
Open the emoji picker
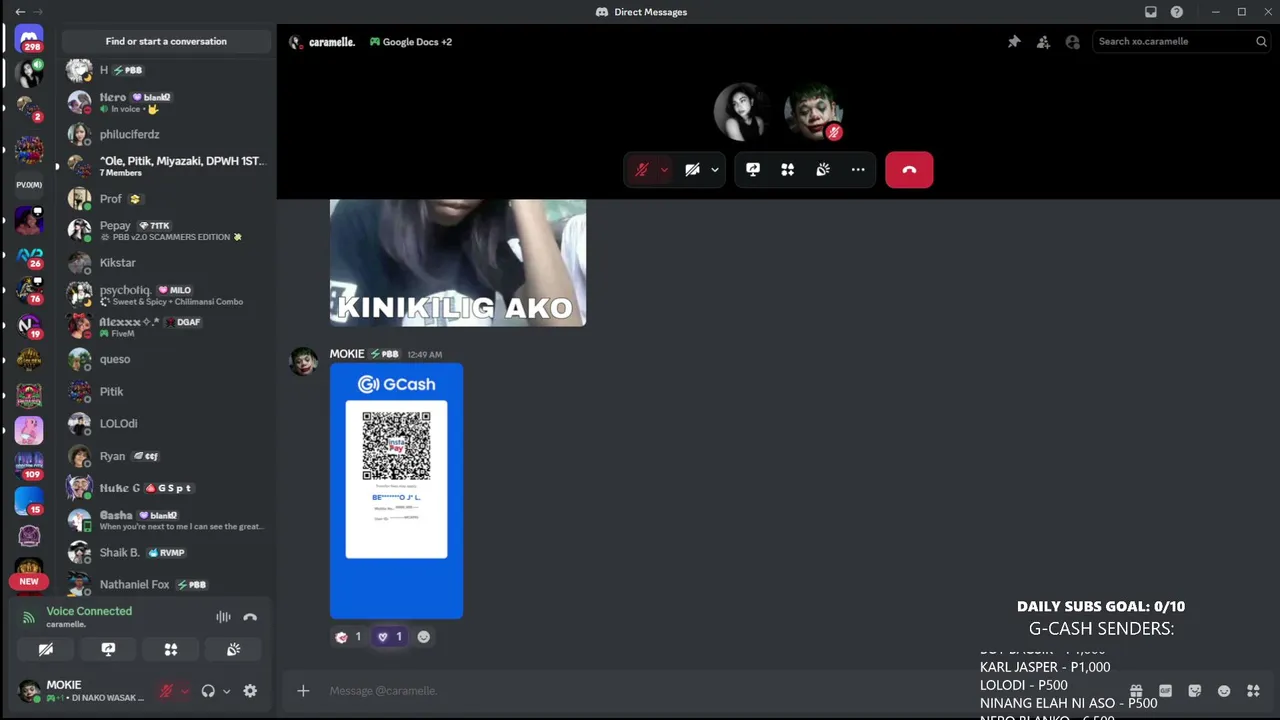(1224, 691)
